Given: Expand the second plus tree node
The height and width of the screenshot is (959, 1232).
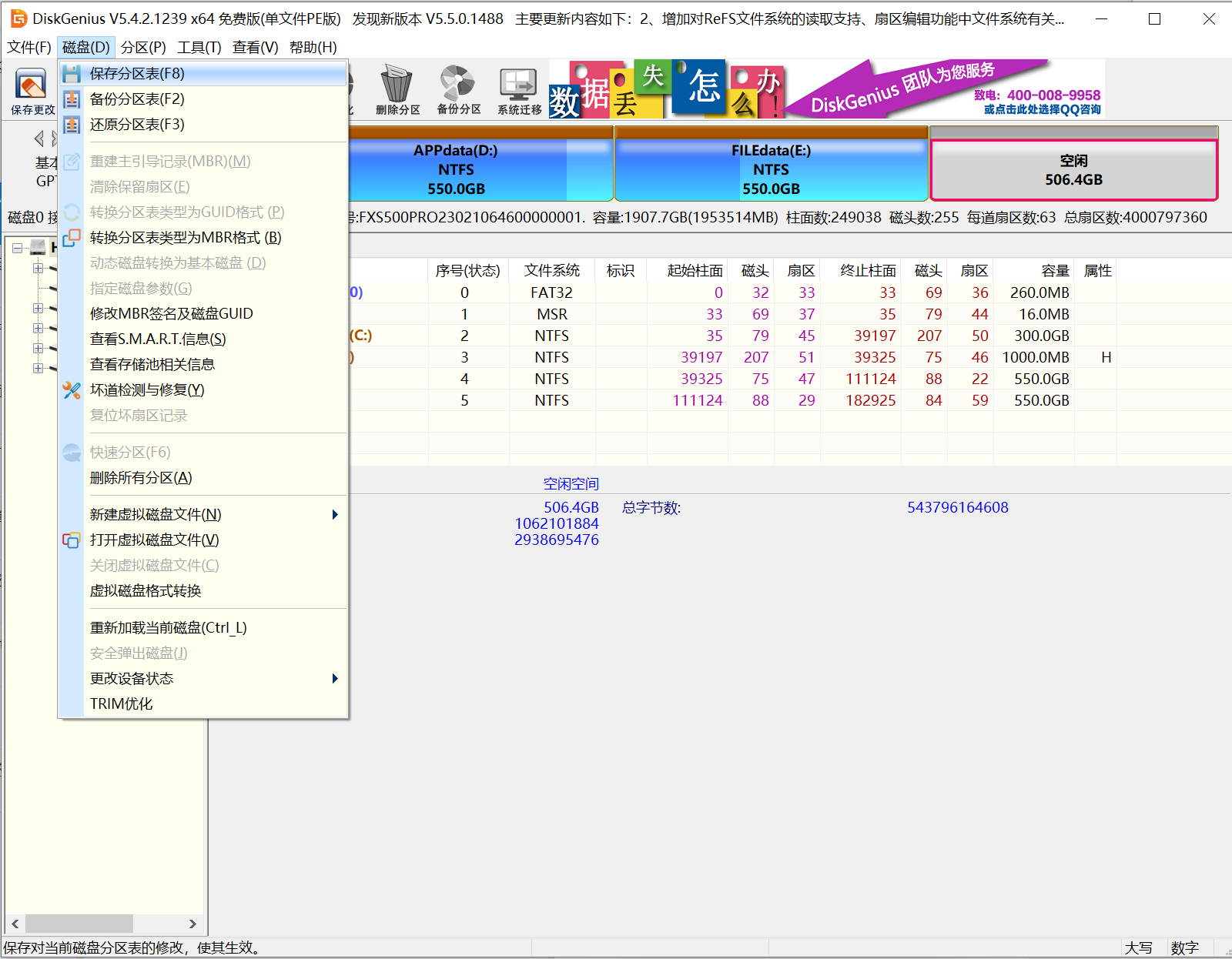Looking at the screenshot, I should pyautogui.click(x=38, y=308).
